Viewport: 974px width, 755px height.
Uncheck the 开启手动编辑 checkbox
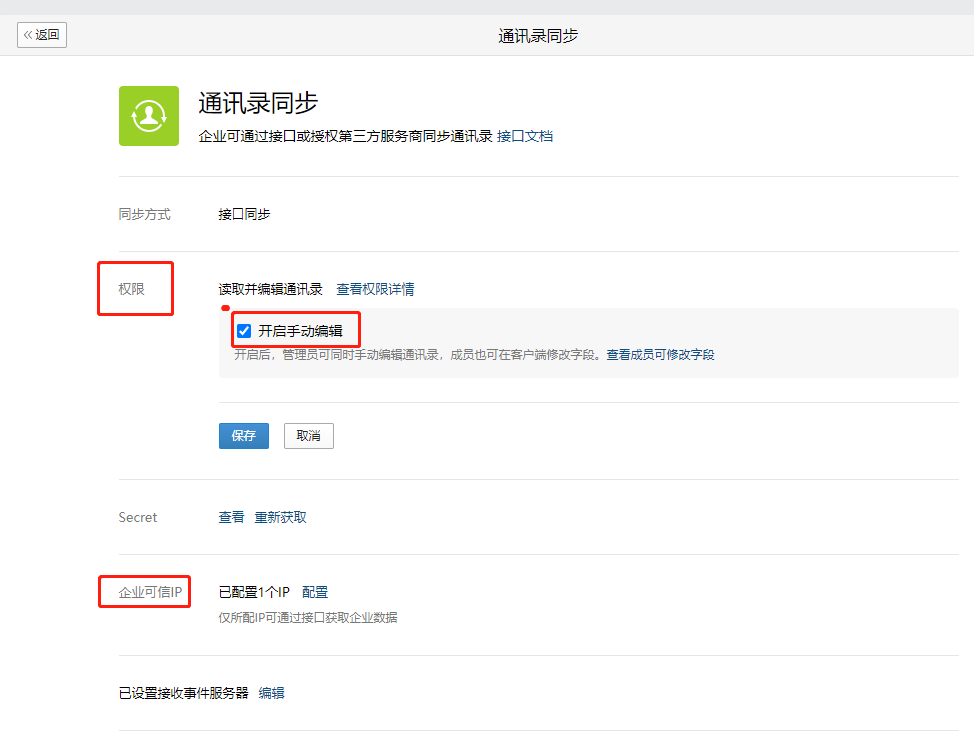coord(244,331)
